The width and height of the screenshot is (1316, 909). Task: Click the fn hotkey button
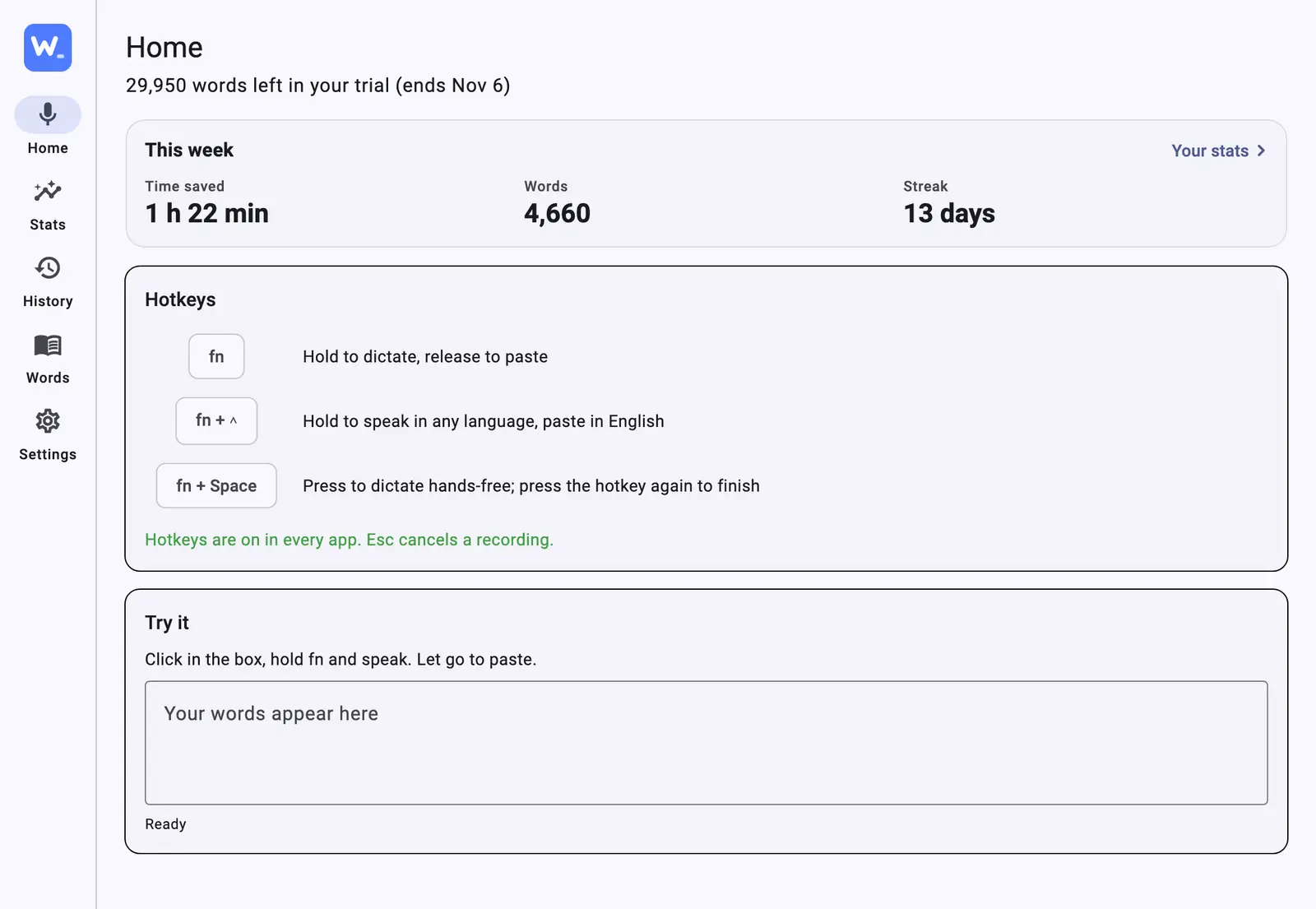(216, 356)
